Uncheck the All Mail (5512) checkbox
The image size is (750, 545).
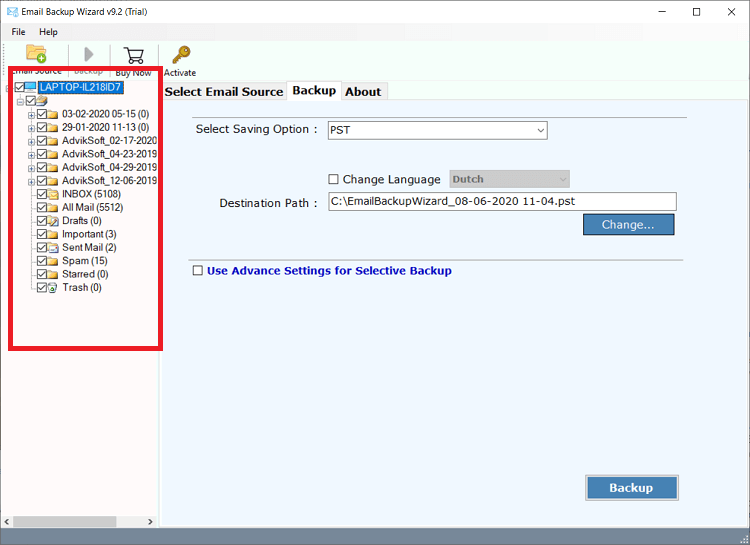pos(42,207)
